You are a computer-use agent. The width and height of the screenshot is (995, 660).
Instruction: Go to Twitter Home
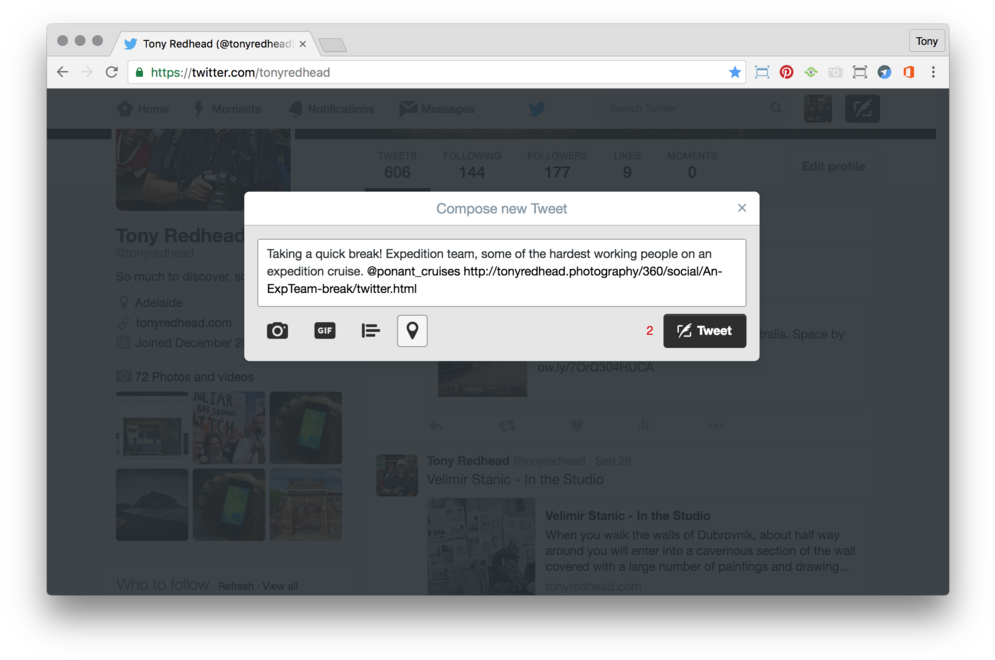click(x=143, y=109)
